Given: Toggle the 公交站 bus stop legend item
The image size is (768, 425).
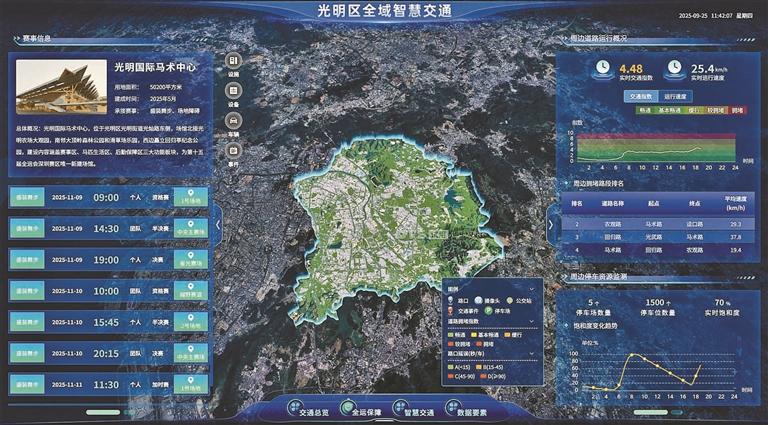Looking at the screenshot, I should click(x=509, y=299).
